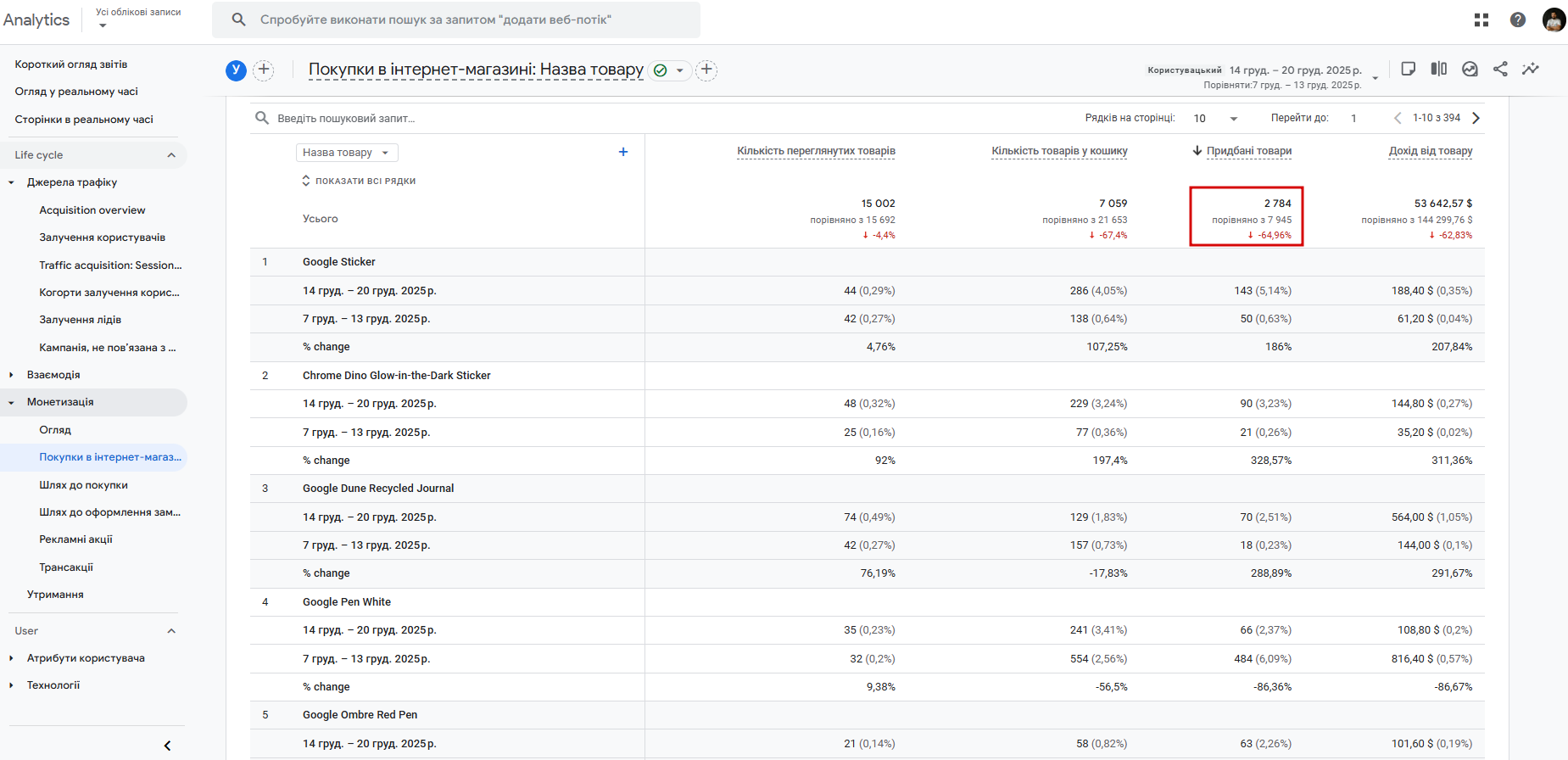Open the rows per page dropdown

(1215, 119)
